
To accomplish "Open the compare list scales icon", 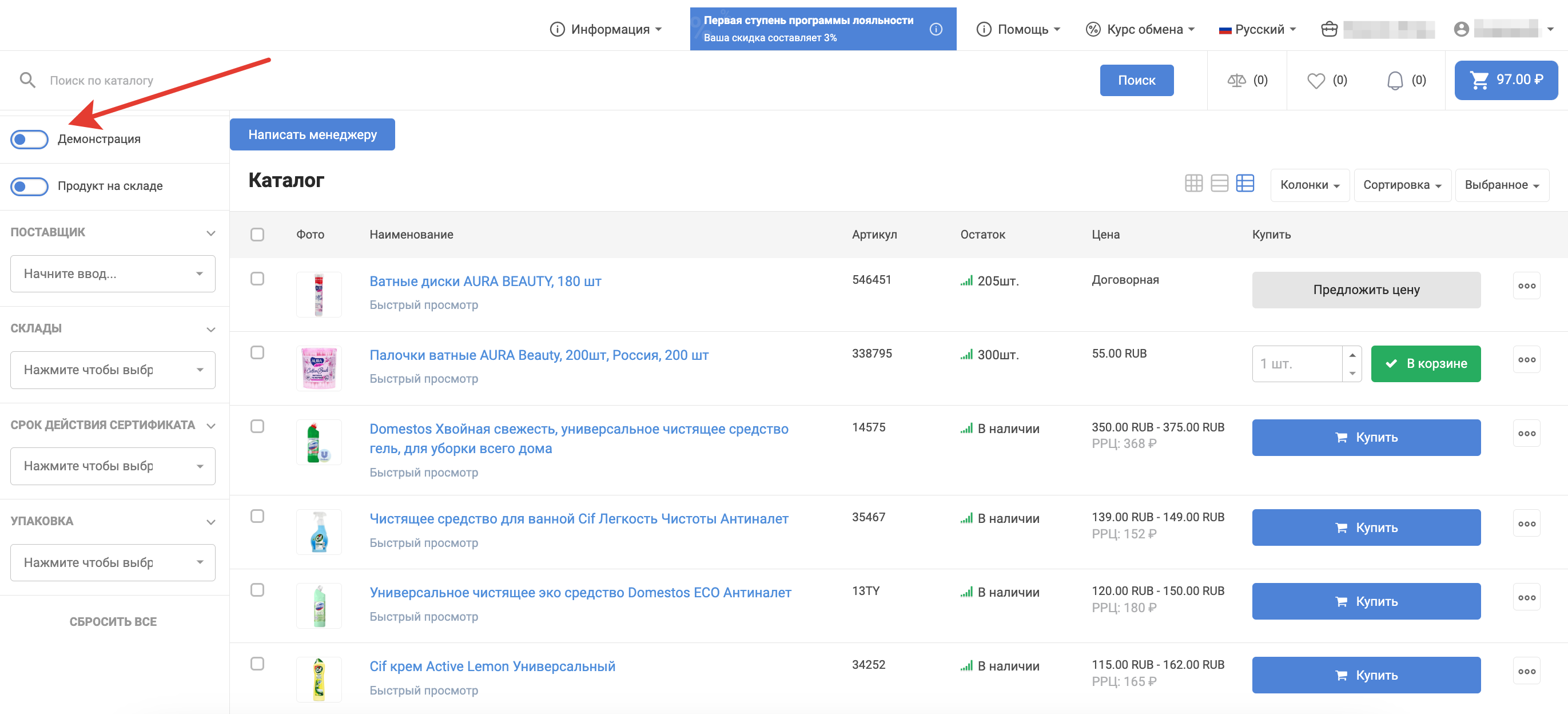I will 1236,81.
